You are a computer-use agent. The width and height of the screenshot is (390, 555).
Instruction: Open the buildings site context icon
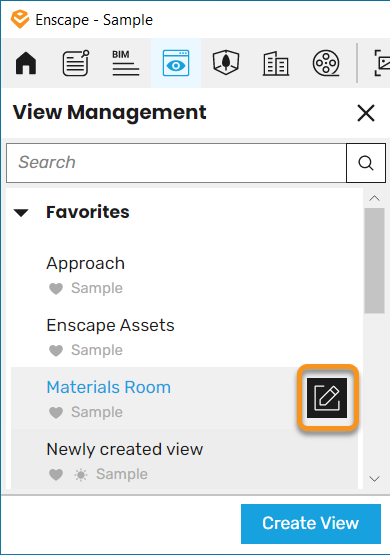pyautogui.click(x=276, y=63)
